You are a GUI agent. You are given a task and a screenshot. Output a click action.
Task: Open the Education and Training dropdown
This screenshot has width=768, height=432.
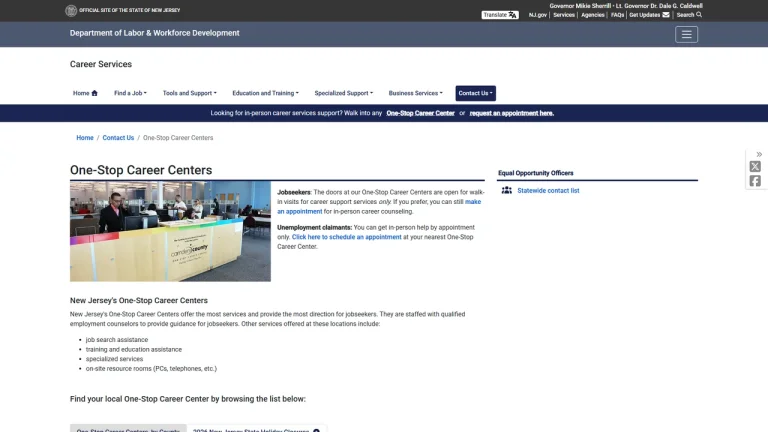coord(265,93)
